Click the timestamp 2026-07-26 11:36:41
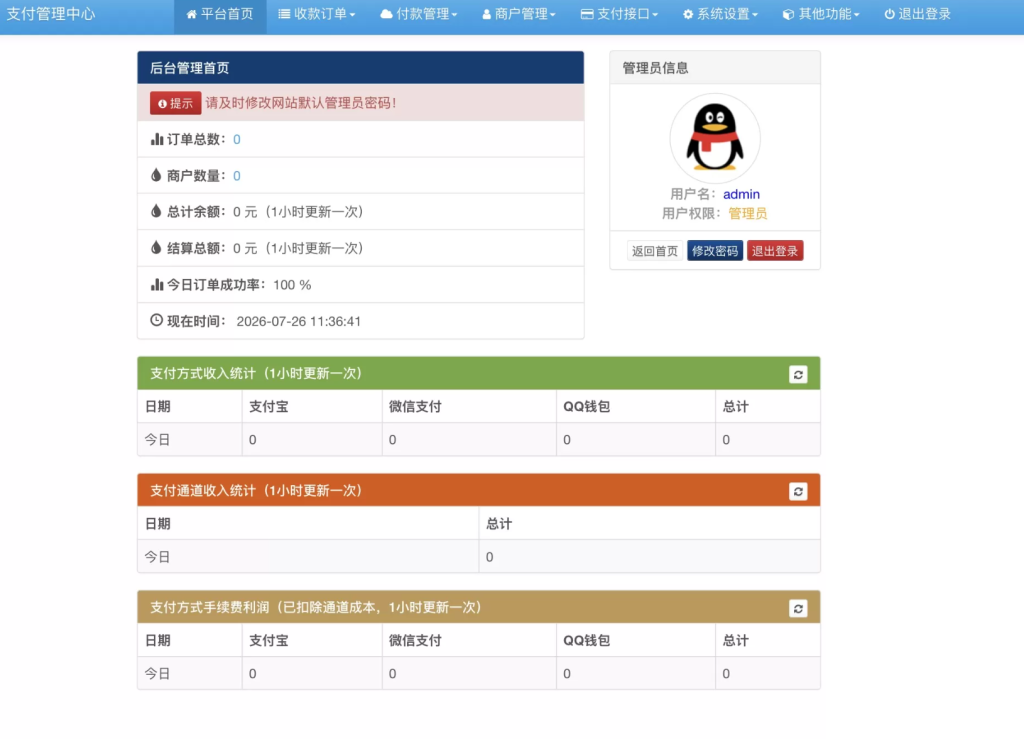This screenshot has height=739, width=1024. coord(298,321)
